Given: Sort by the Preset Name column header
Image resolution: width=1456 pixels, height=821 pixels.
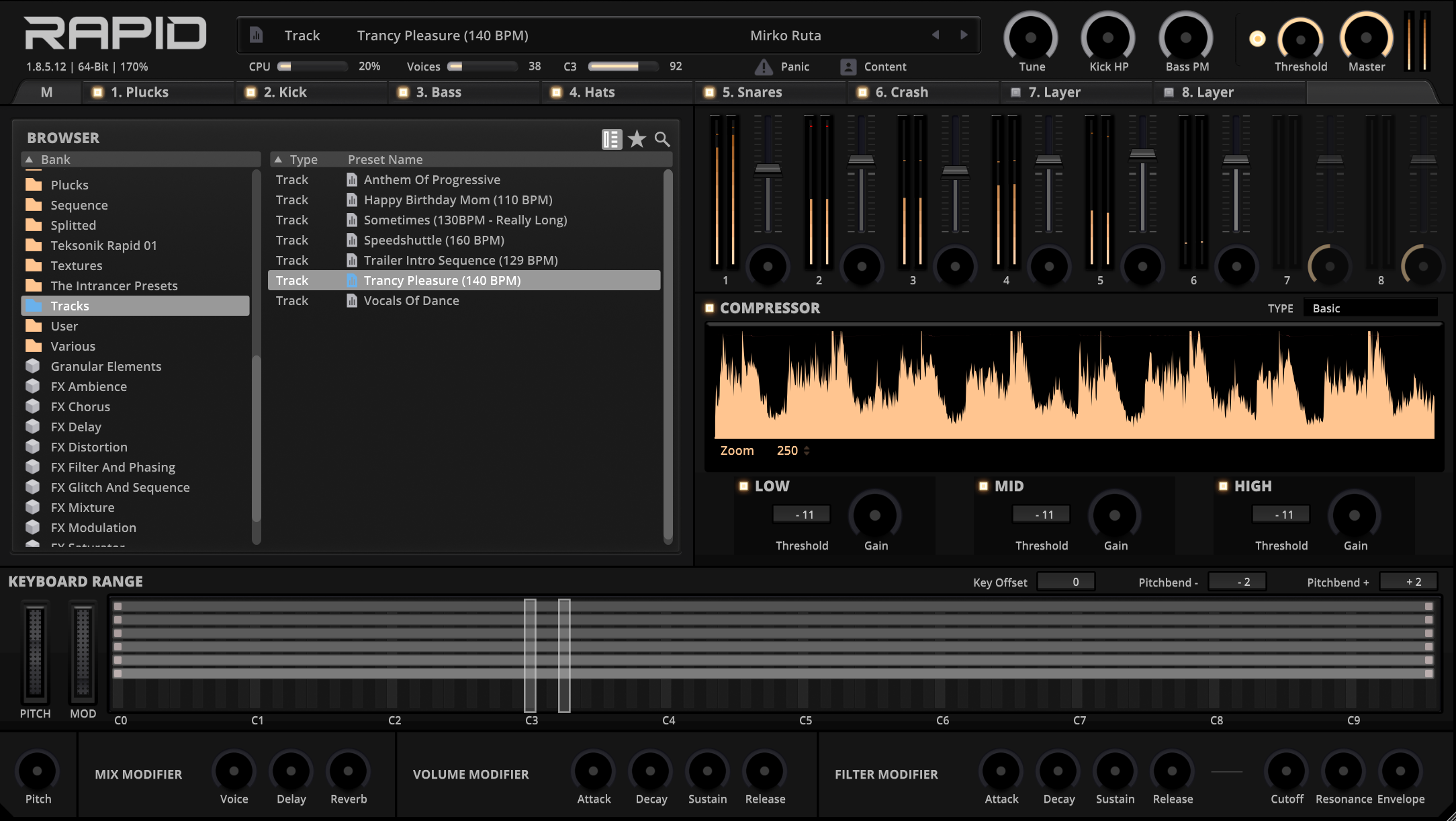Looking at the screenshot, I should click(x=385, y=159).
